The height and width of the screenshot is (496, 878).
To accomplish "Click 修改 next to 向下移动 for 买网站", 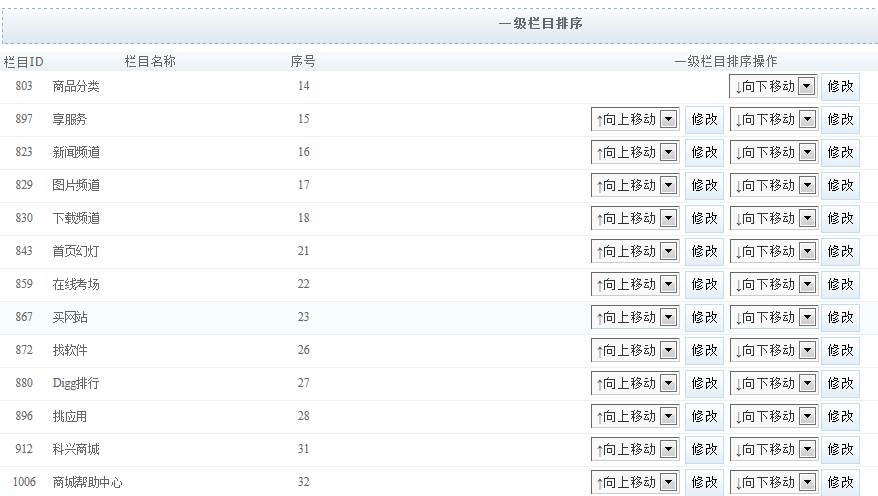I will (x=840, y=318).
